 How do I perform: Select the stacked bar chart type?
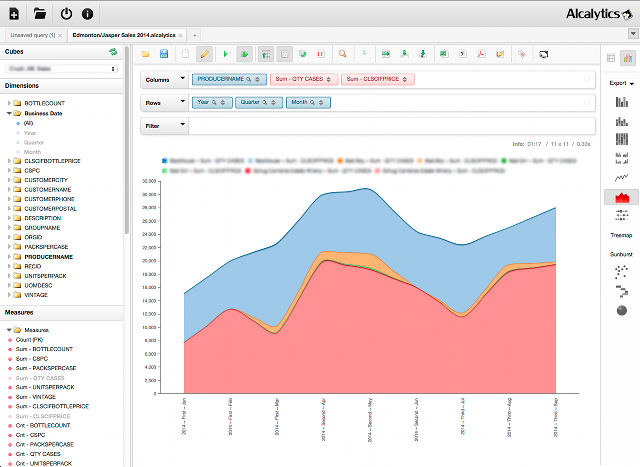click(622, 121)
